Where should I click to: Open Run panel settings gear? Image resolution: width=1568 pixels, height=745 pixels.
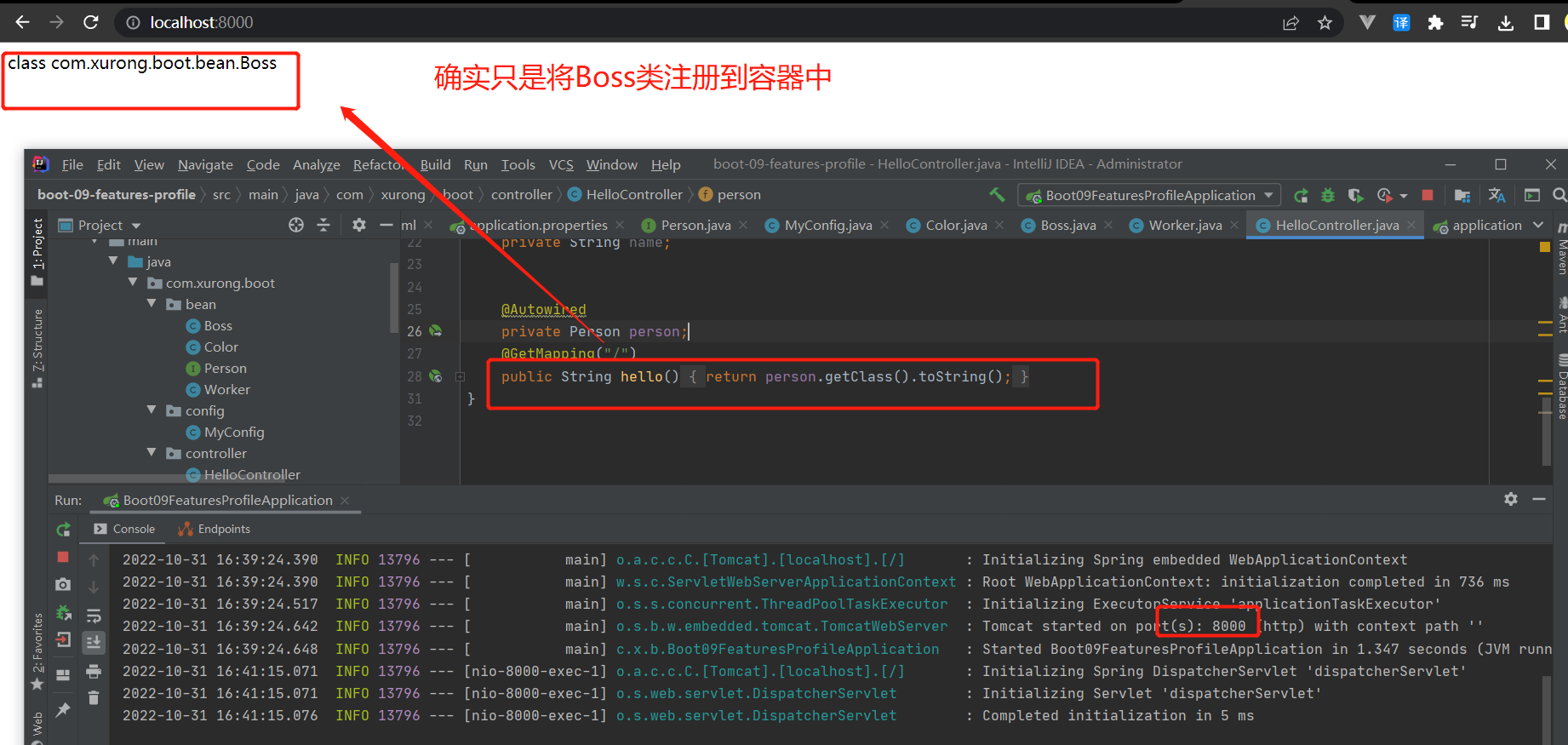click(1511, 500)
